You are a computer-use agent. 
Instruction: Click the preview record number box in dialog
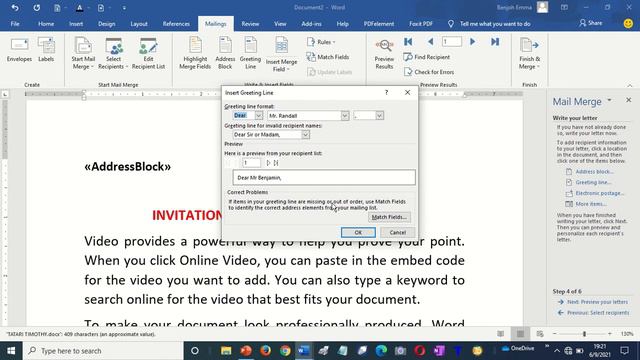point(251,163)
